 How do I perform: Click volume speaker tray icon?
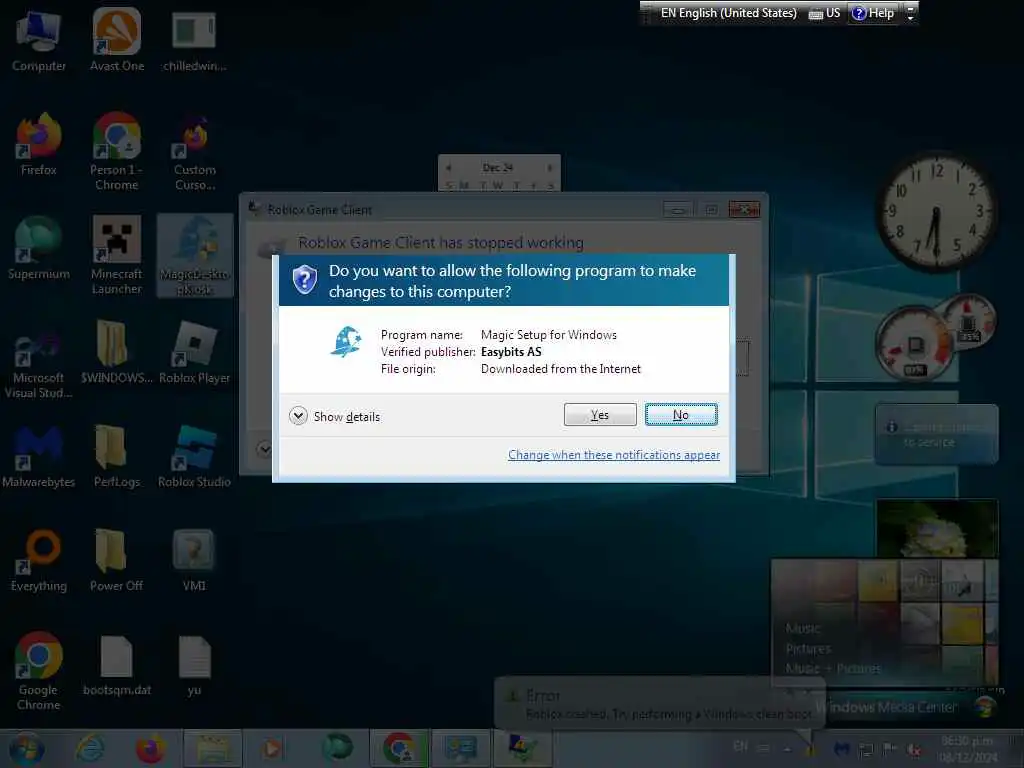tap(914, 750)
